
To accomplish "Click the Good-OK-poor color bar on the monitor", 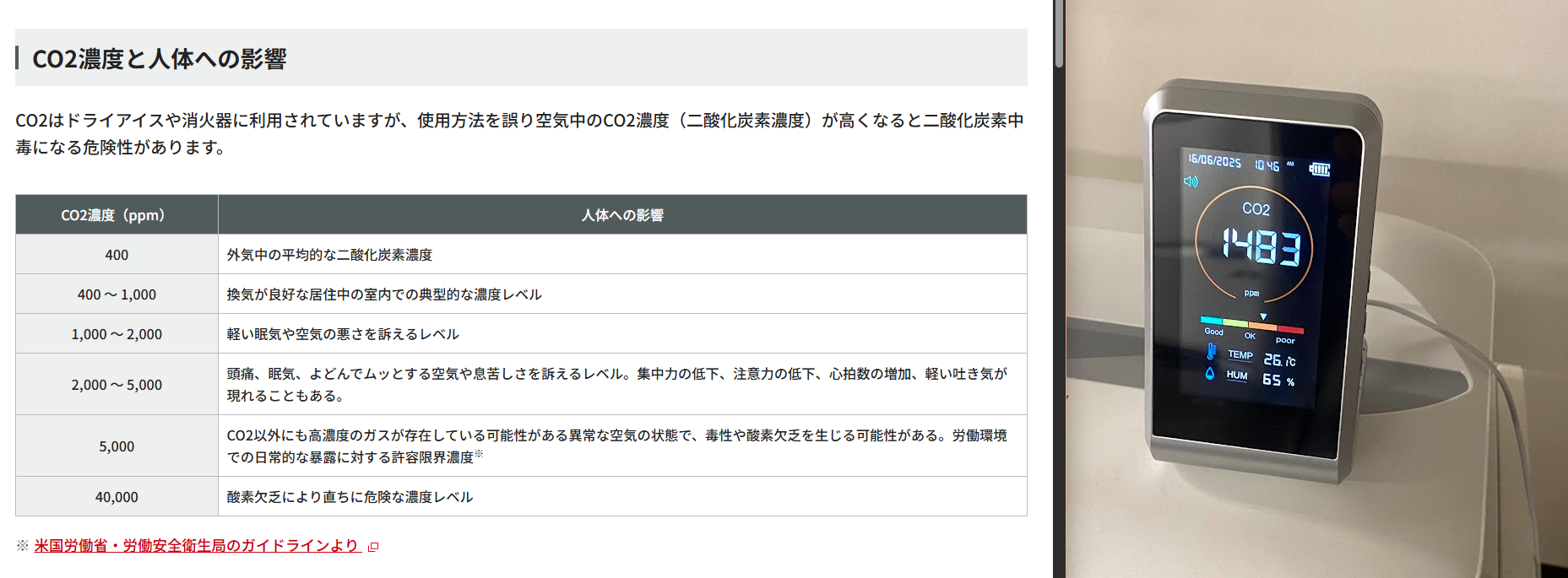I will pos(1251,324).
